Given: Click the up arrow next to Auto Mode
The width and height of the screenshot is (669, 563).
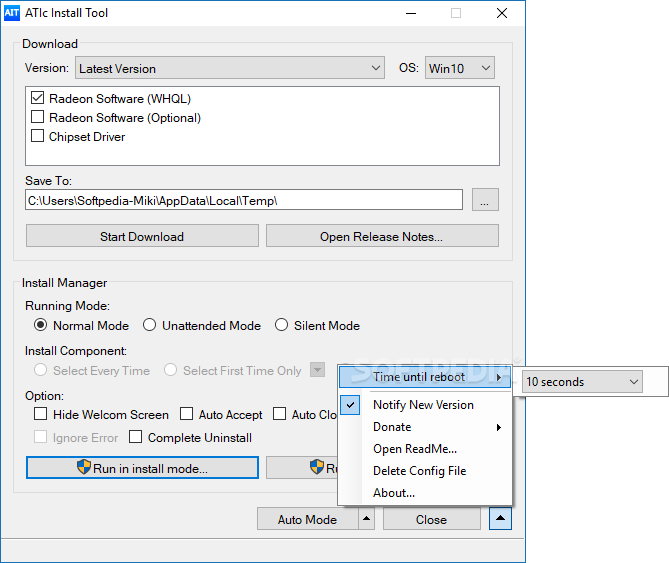Looking at the screenshot, I should pos(366,519).
